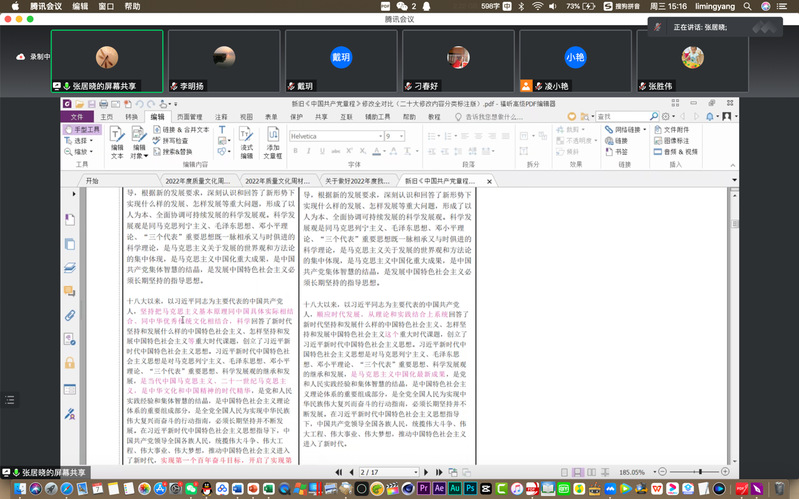
Task: Open the layers panel icon in sidebar
Action: pyautogui.click(x=70, y=267)
